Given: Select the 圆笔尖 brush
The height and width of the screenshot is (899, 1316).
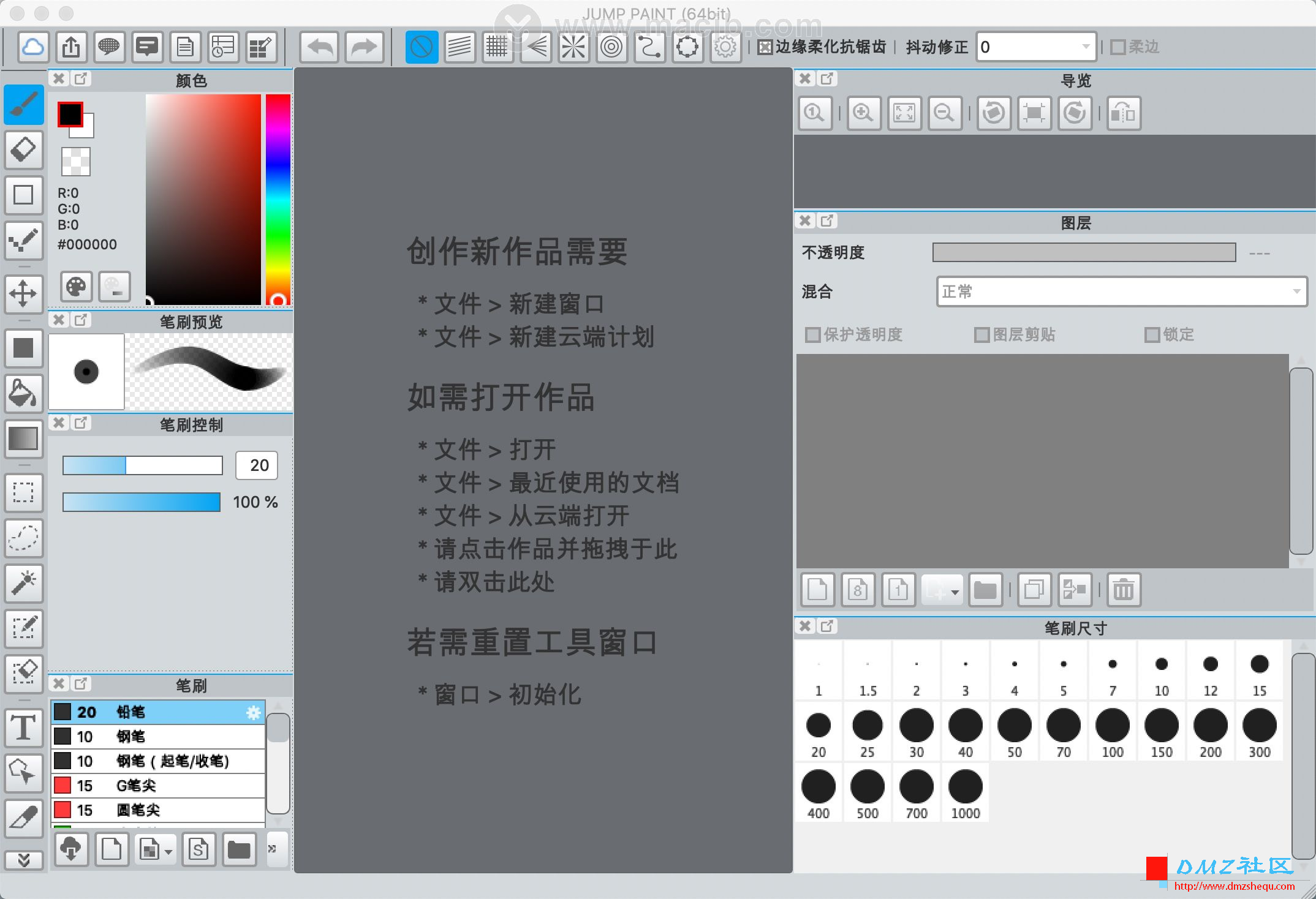Looking at the screenshot, I should tap(158, 810).
